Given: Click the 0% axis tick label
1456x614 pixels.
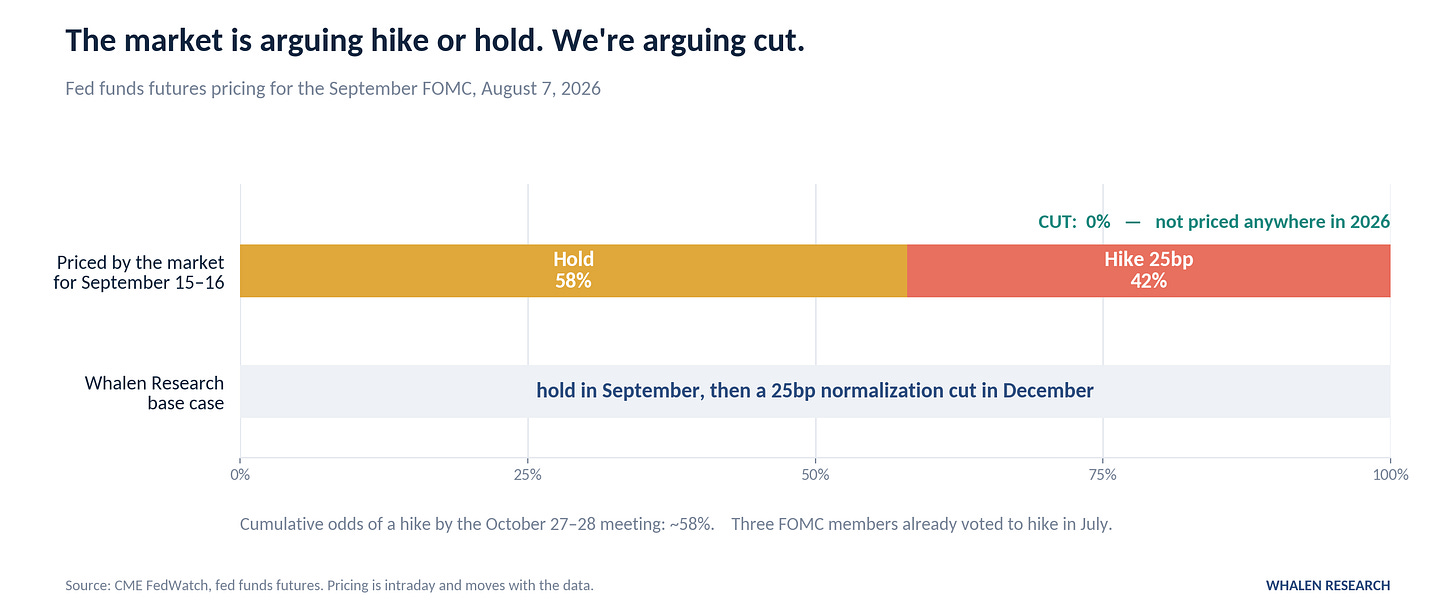Looking at the screenshot, I should (x=240, y=474).
